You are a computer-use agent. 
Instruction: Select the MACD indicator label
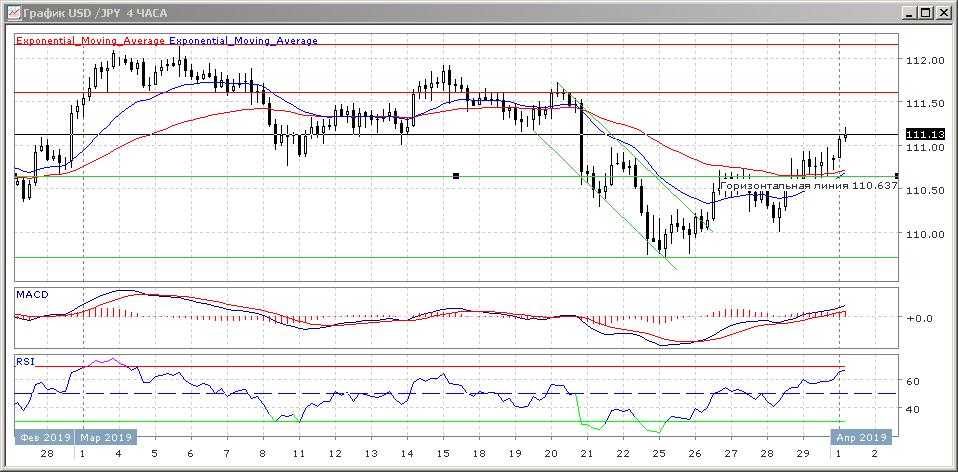[x=30, y=294]
